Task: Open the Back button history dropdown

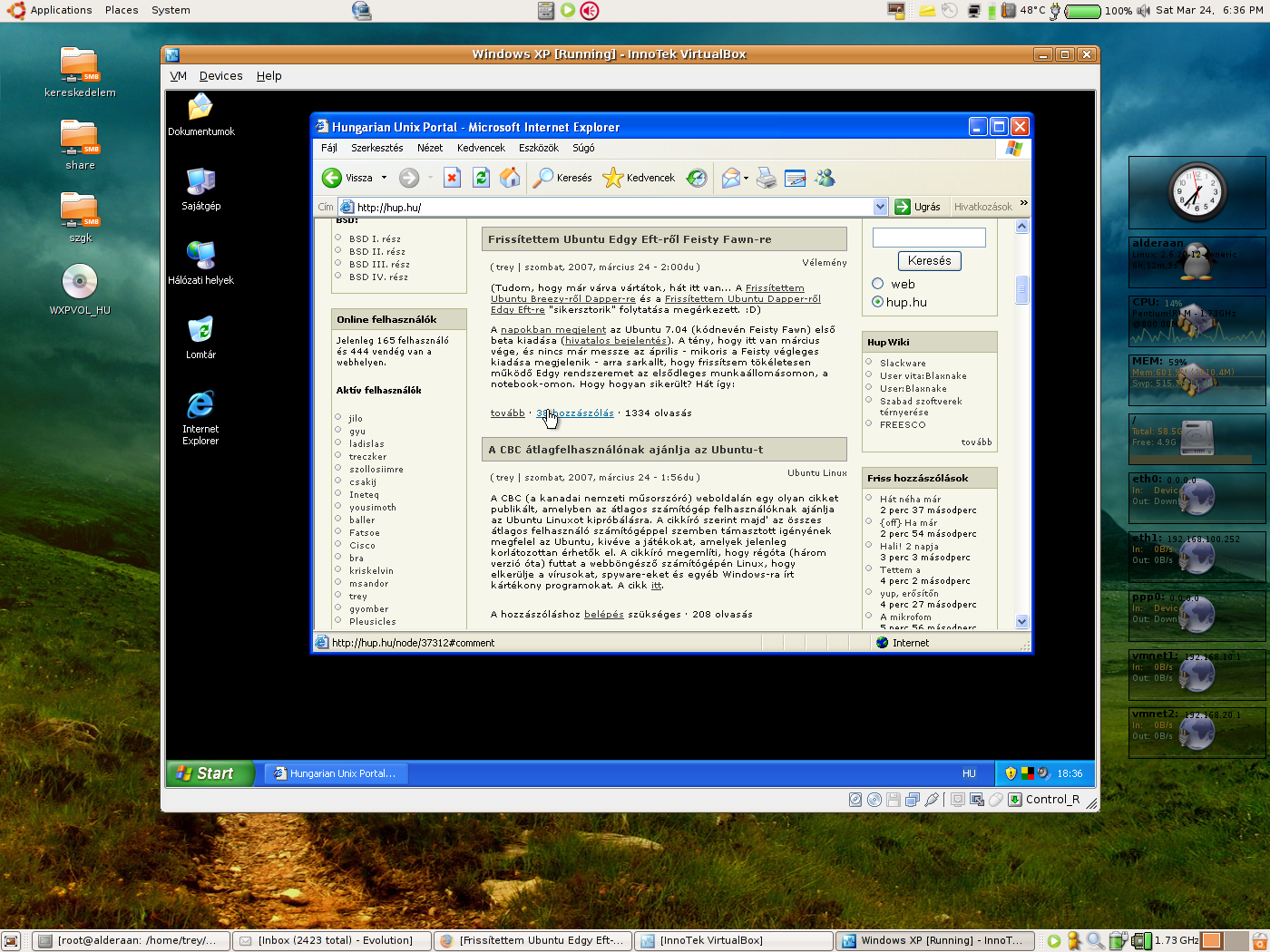Action: 384,178
